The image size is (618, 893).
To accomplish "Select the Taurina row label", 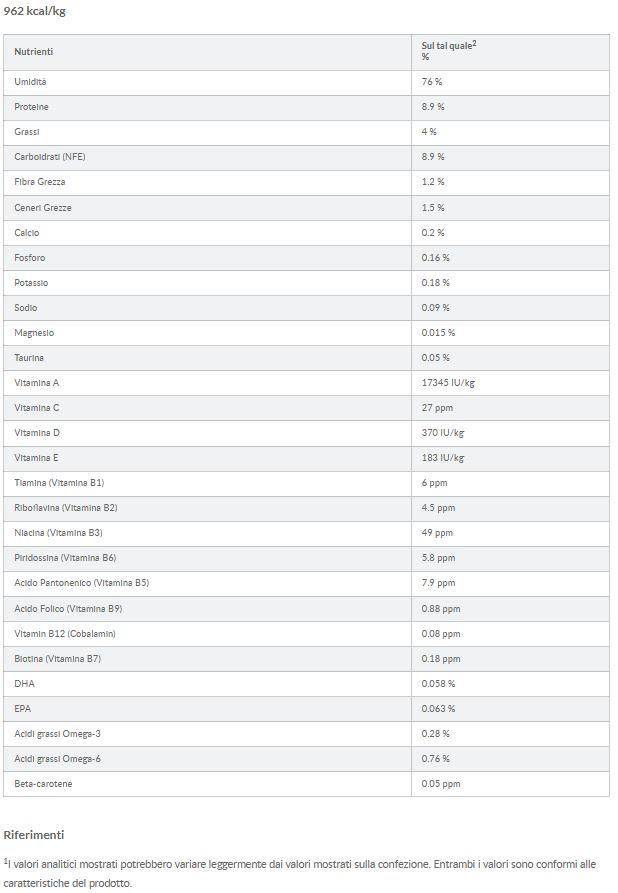I will tap(29, 357).
